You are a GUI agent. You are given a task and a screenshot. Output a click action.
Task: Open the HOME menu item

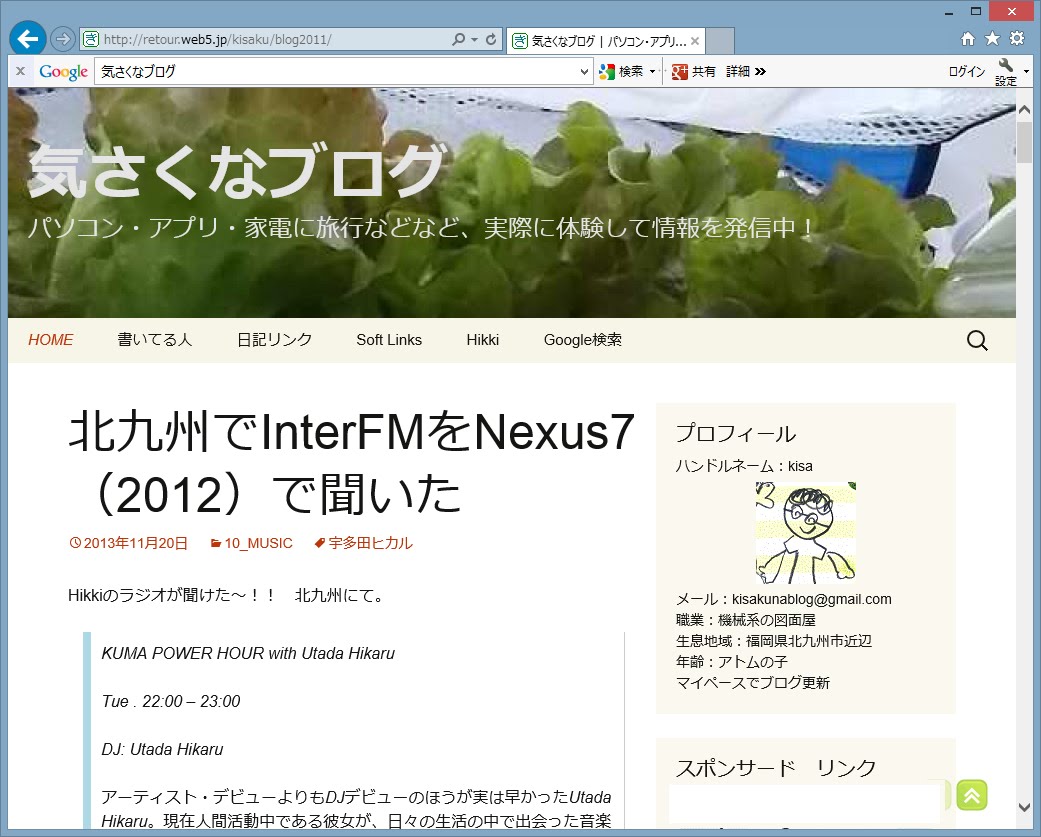tap(50, 340)
